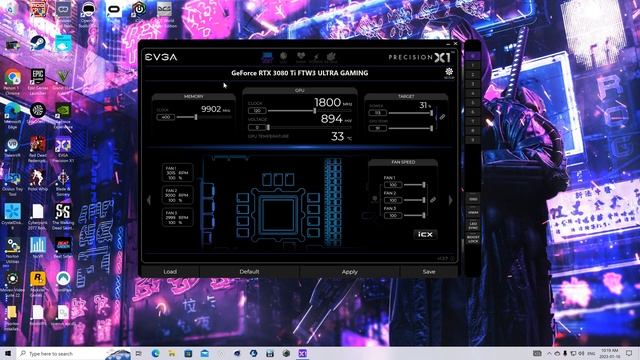Open the Temp Tuner tab icon
640x360 pixels.
(331, 58)
